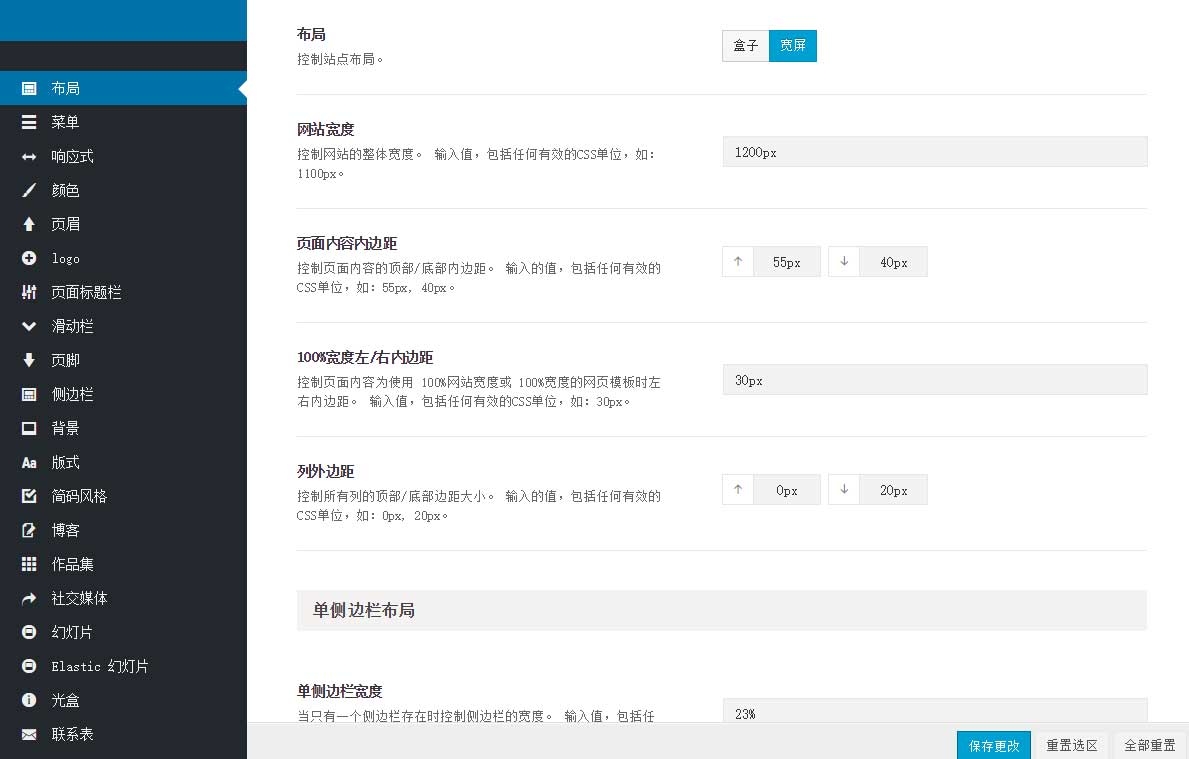Select the 宽屏 layout option
Viewport: 1189px width, 759px height.
point(793,46)
